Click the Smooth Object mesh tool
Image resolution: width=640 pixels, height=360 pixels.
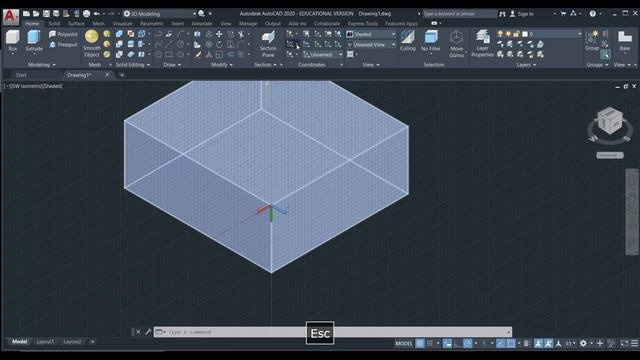coord(91,43)
